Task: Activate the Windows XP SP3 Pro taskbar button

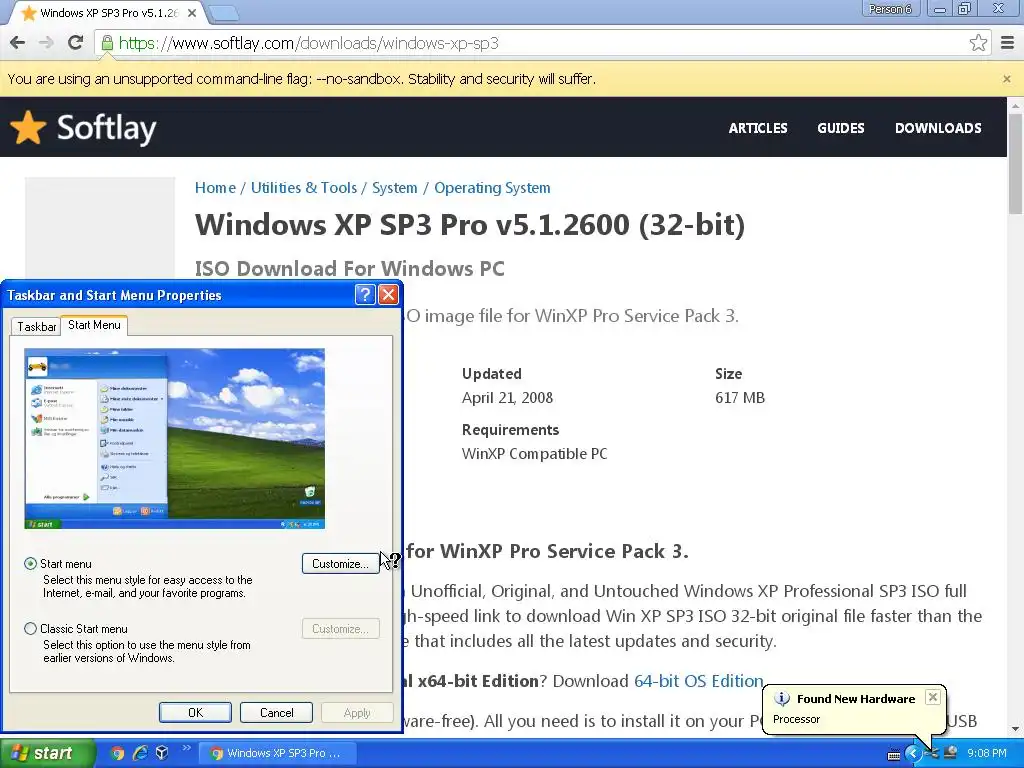Action: 277,754
